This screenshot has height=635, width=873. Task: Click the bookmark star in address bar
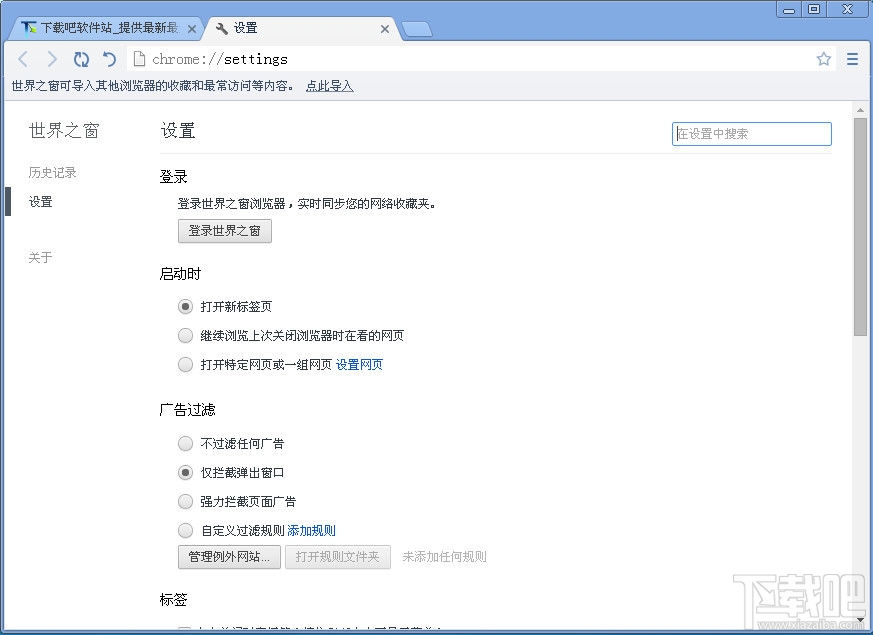[x=823, y=59]
